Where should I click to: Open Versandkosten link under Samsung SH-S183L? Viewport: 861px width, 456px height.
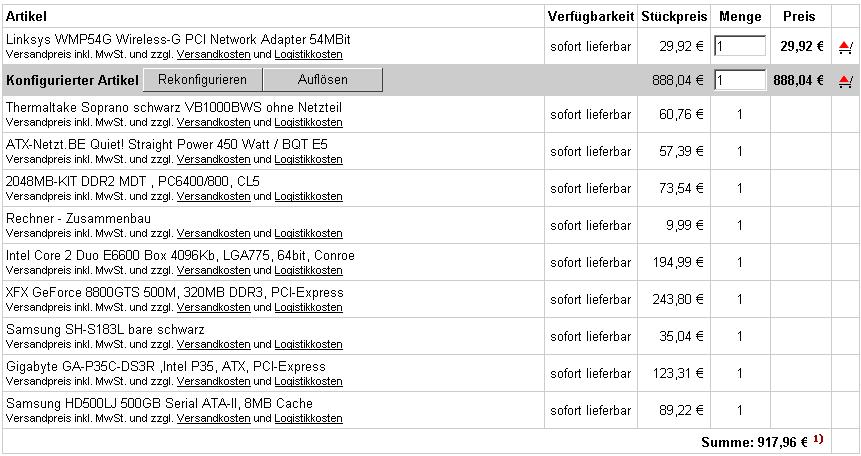point(213,344)
